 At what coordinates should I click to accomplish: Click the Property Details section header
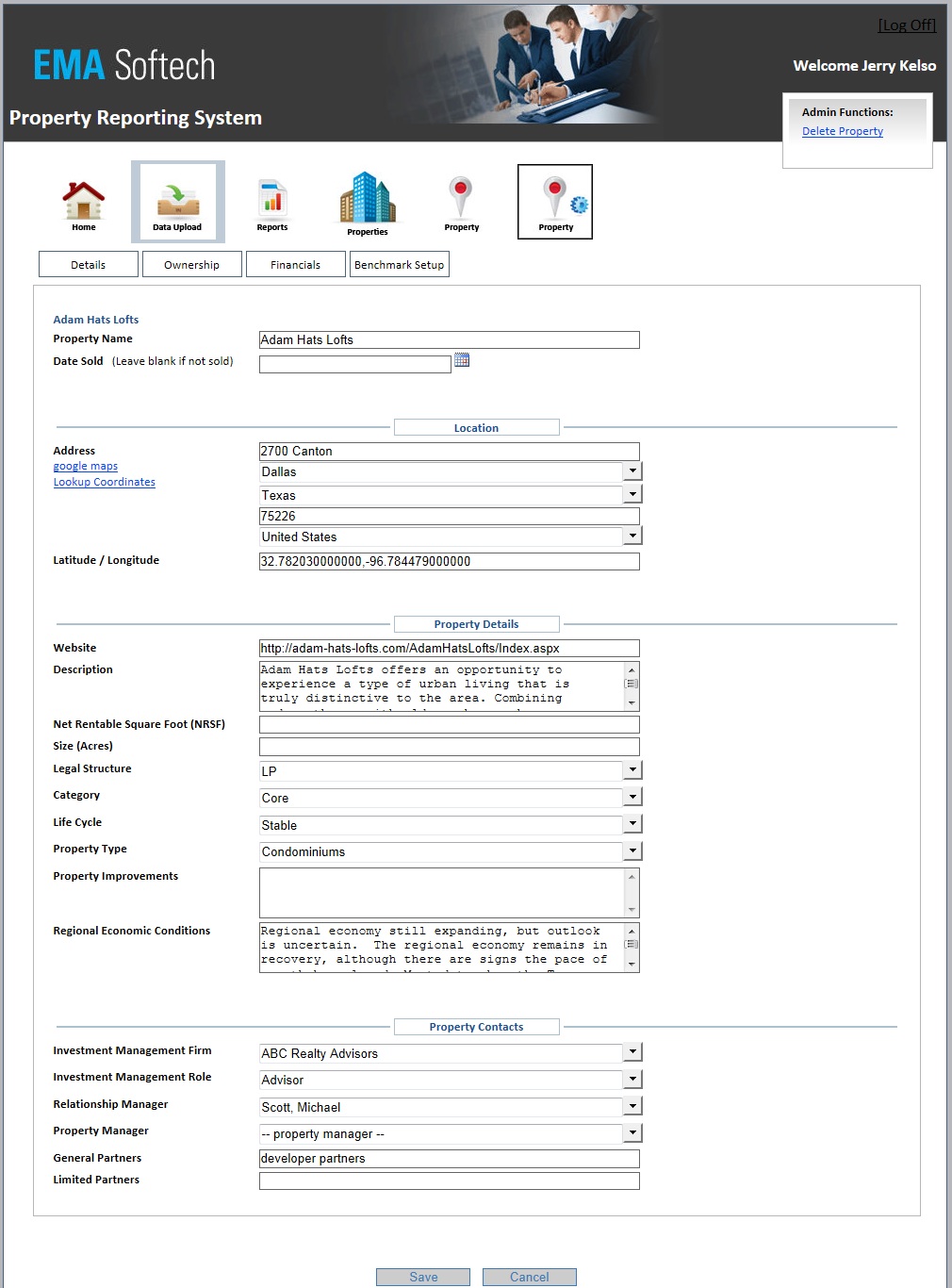(x=477, y=624)
